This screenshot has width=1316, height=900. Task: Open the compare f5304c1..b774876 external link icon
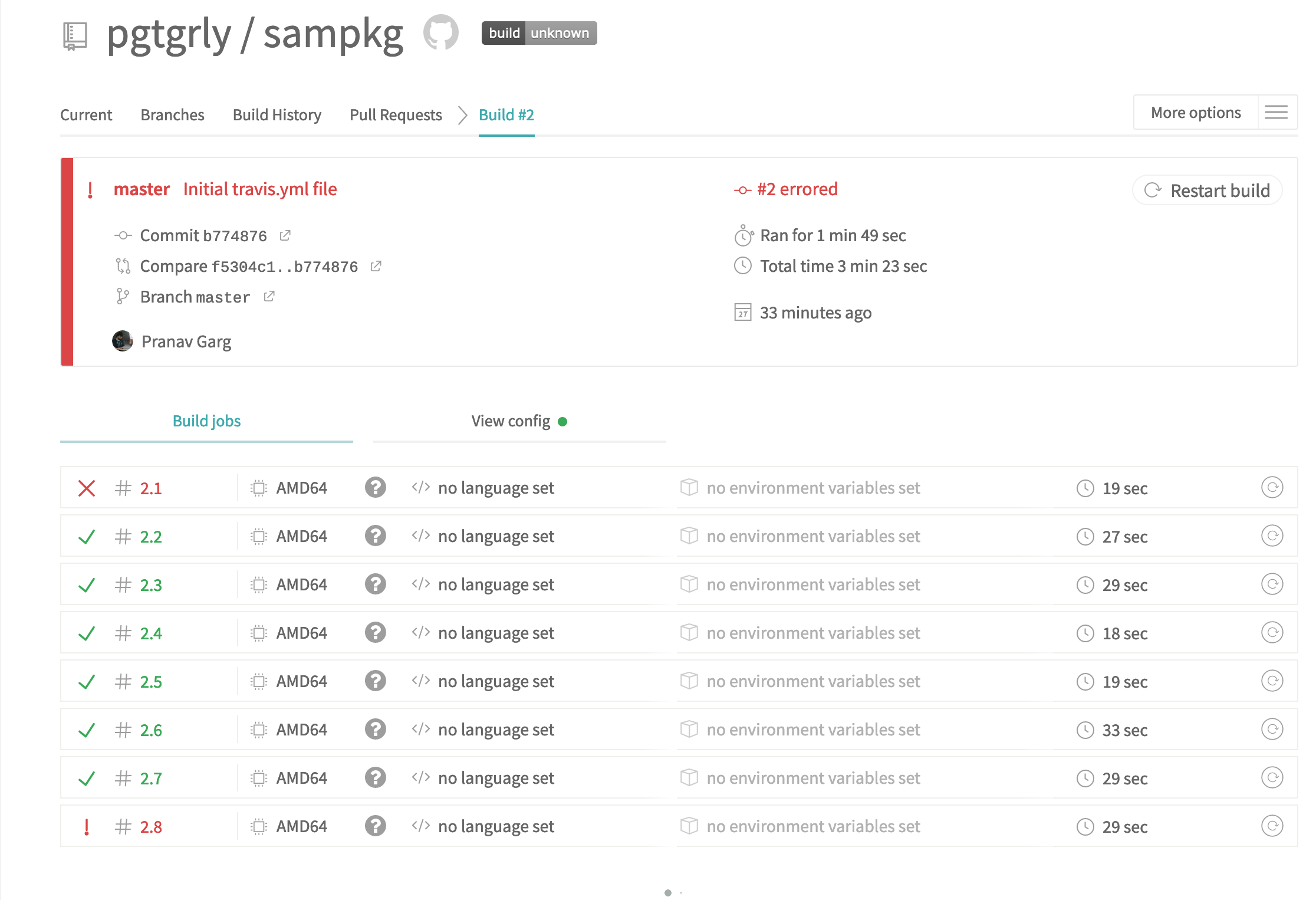click(x=376, y=267)
